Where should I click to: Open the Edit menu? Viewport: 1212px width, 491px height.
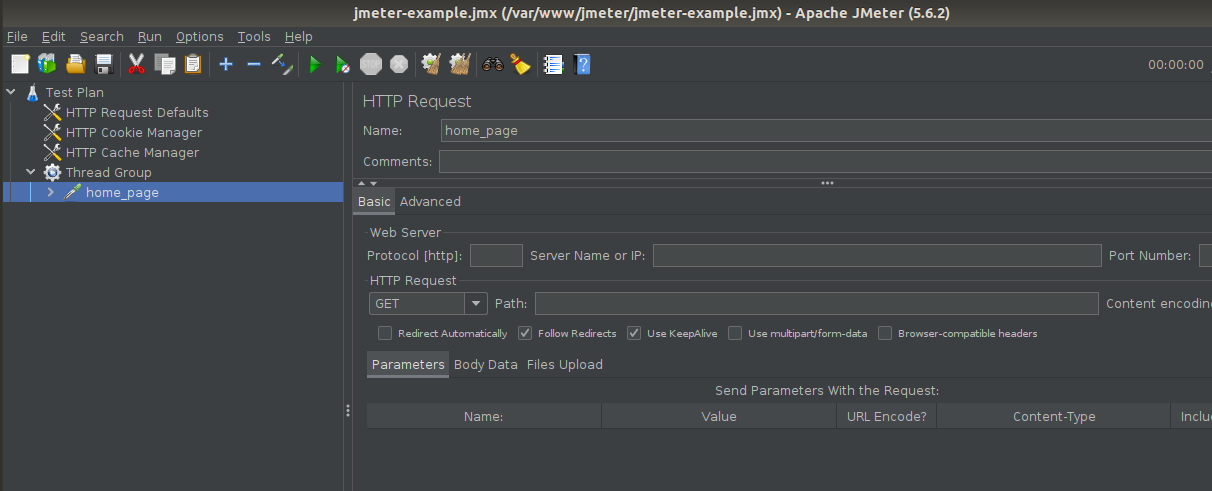click(53, 36)
